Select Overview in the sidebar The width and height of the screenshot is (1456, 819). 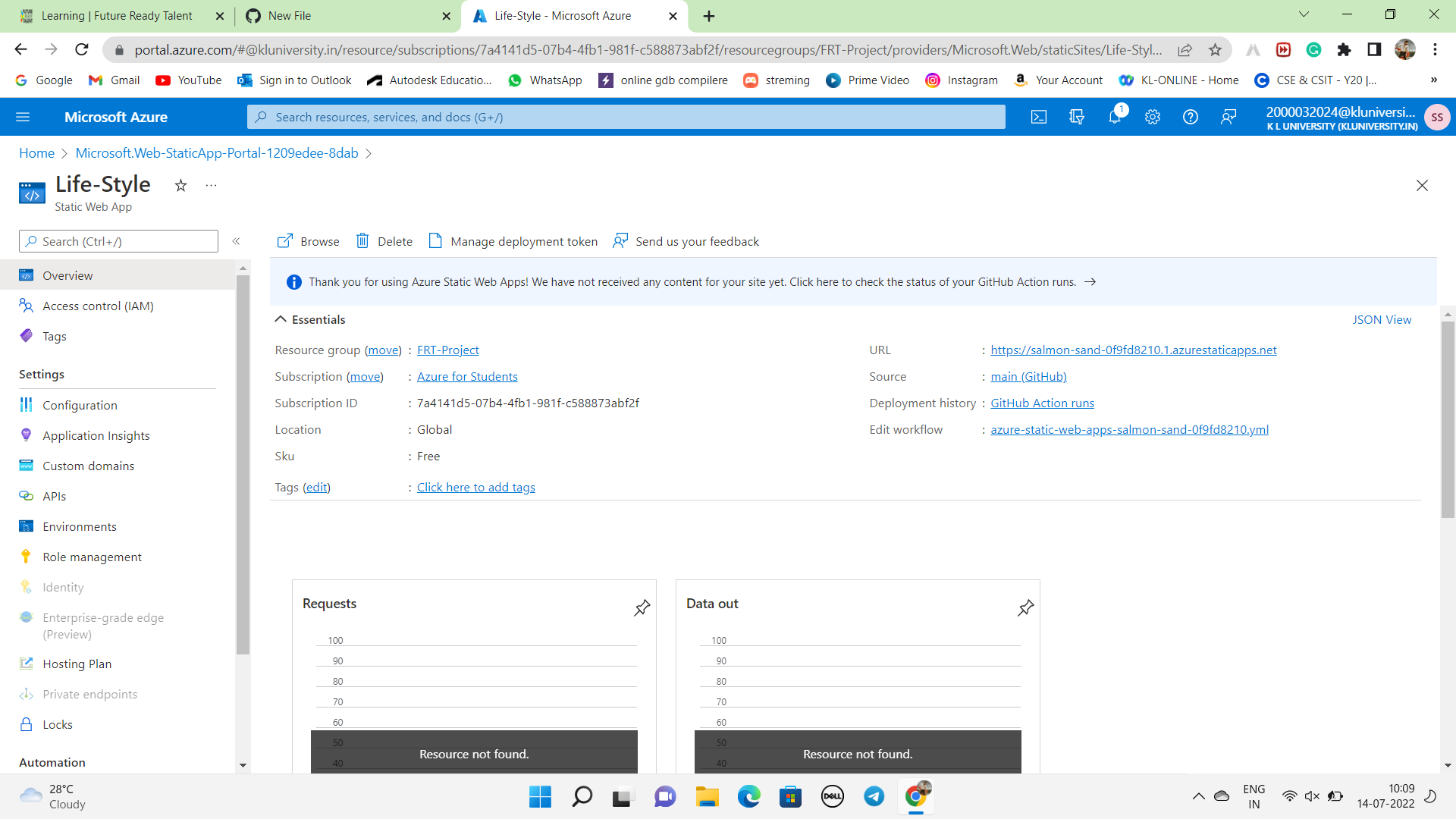click(x=118, y=275)
